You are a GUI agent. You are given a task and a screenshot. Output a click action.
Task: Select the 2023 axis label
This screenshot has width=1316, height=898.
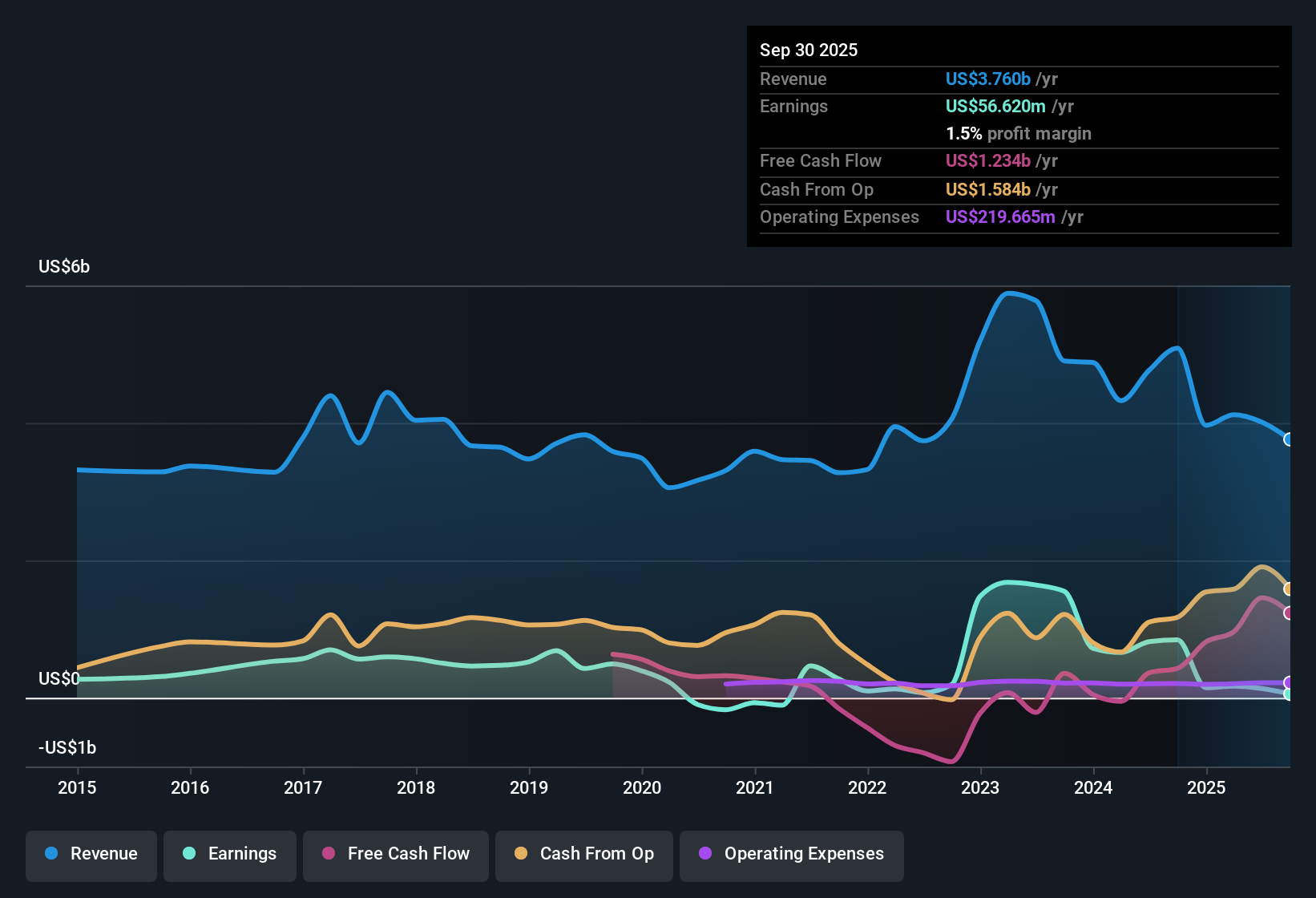(x=979, y=788)
